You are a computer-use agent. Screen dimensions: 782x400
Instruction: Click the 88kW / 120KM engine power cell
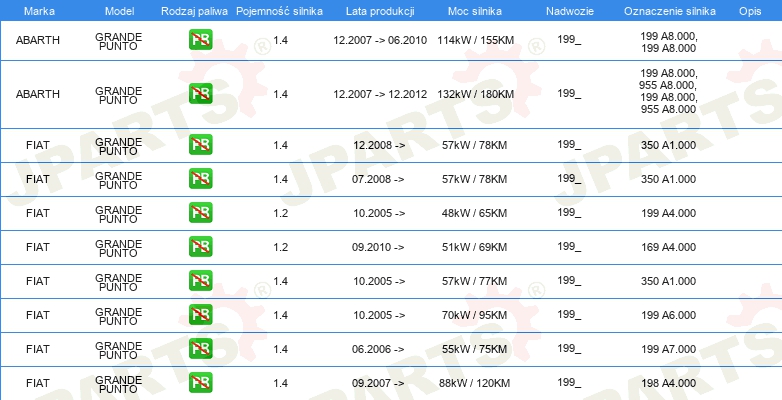[474, 383]
